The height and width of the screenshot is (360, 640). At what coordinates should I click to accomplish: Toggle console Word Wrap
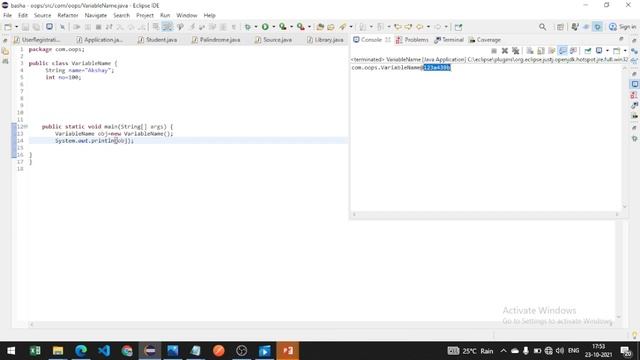tap(552, 51)
